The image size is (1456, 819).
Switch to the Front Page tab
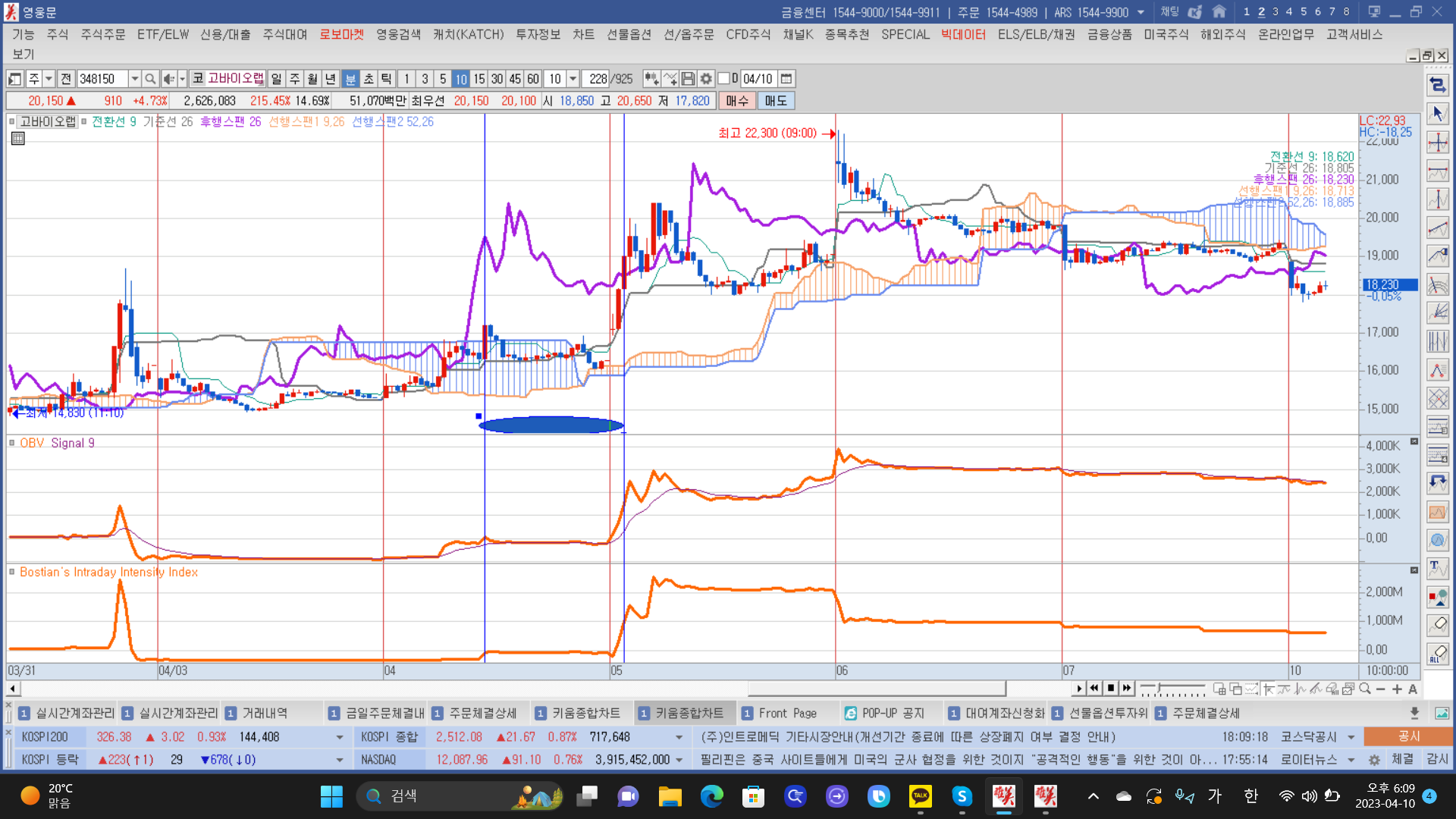[787, 714]
